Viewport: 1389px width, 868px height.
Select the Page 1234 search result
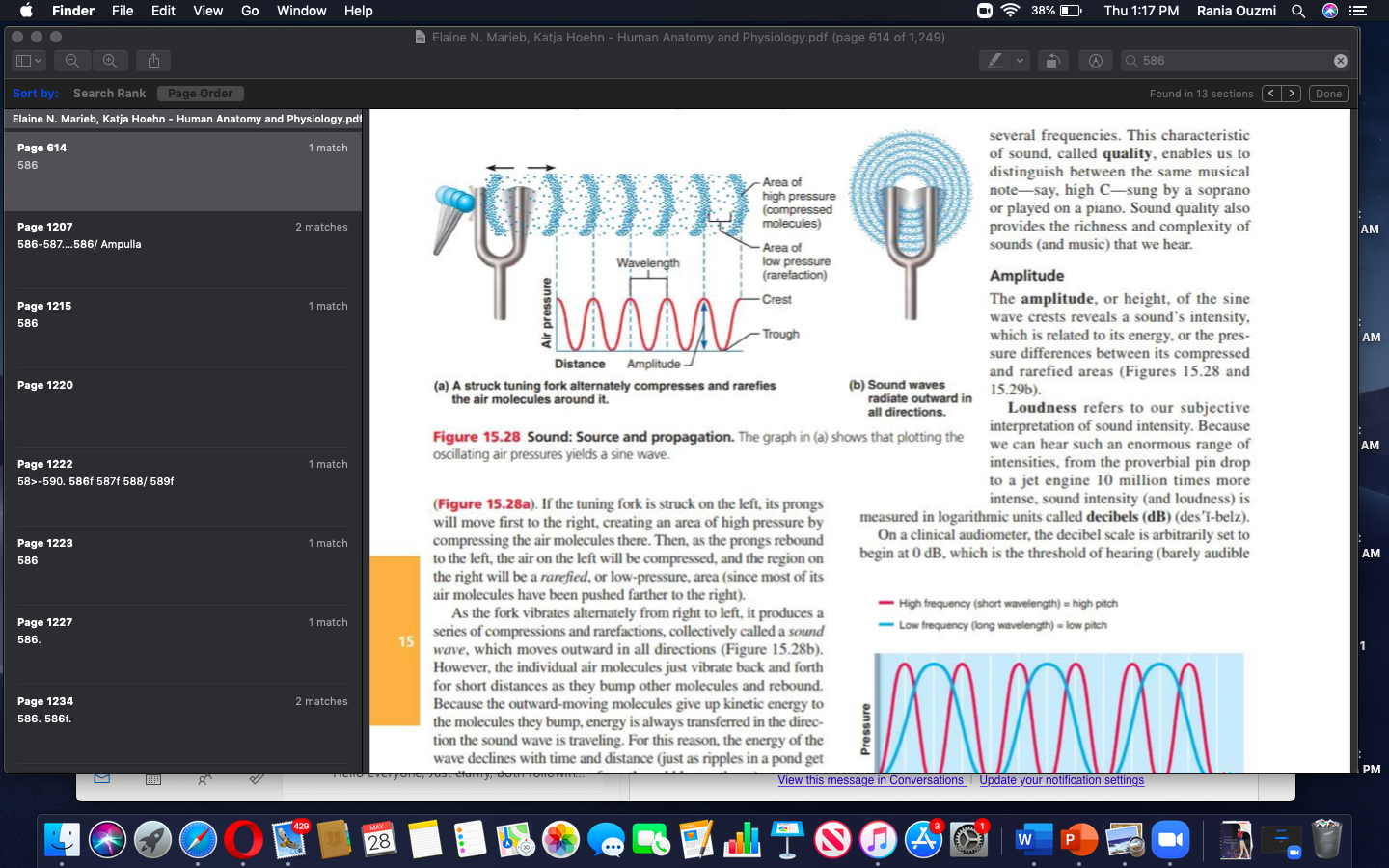(x=183, y=724)
